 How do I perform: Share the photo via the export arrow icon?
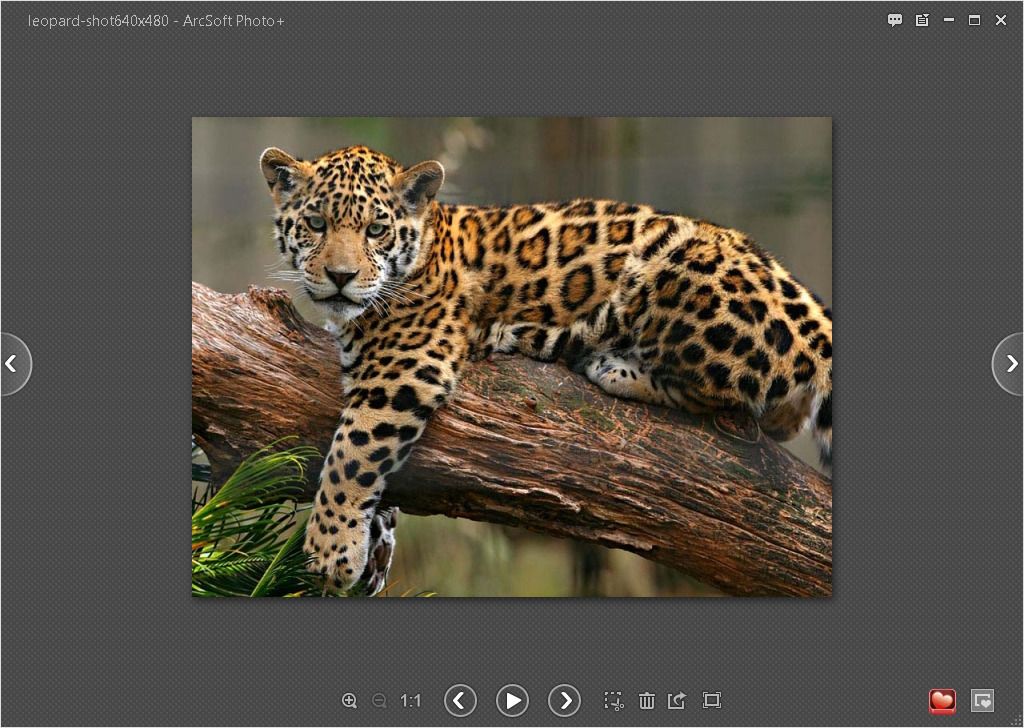[x=677, y=700]
